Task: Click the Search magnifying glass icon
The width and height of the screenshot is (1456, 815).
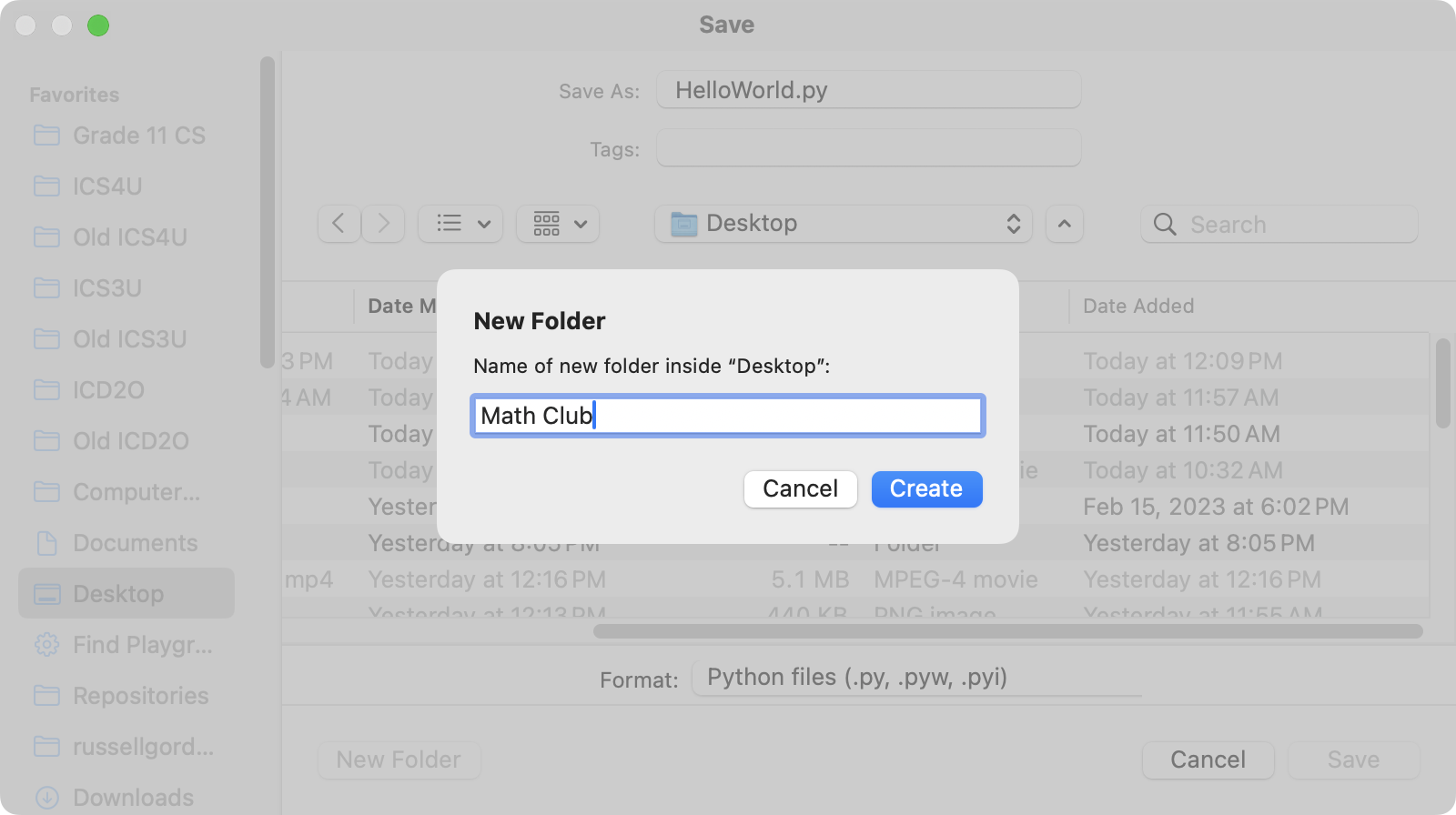Action: 1165,225
